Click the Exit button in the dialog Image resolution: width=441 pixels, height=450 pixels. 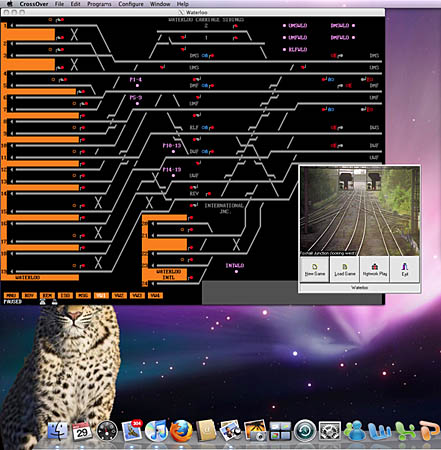(405, 269)
